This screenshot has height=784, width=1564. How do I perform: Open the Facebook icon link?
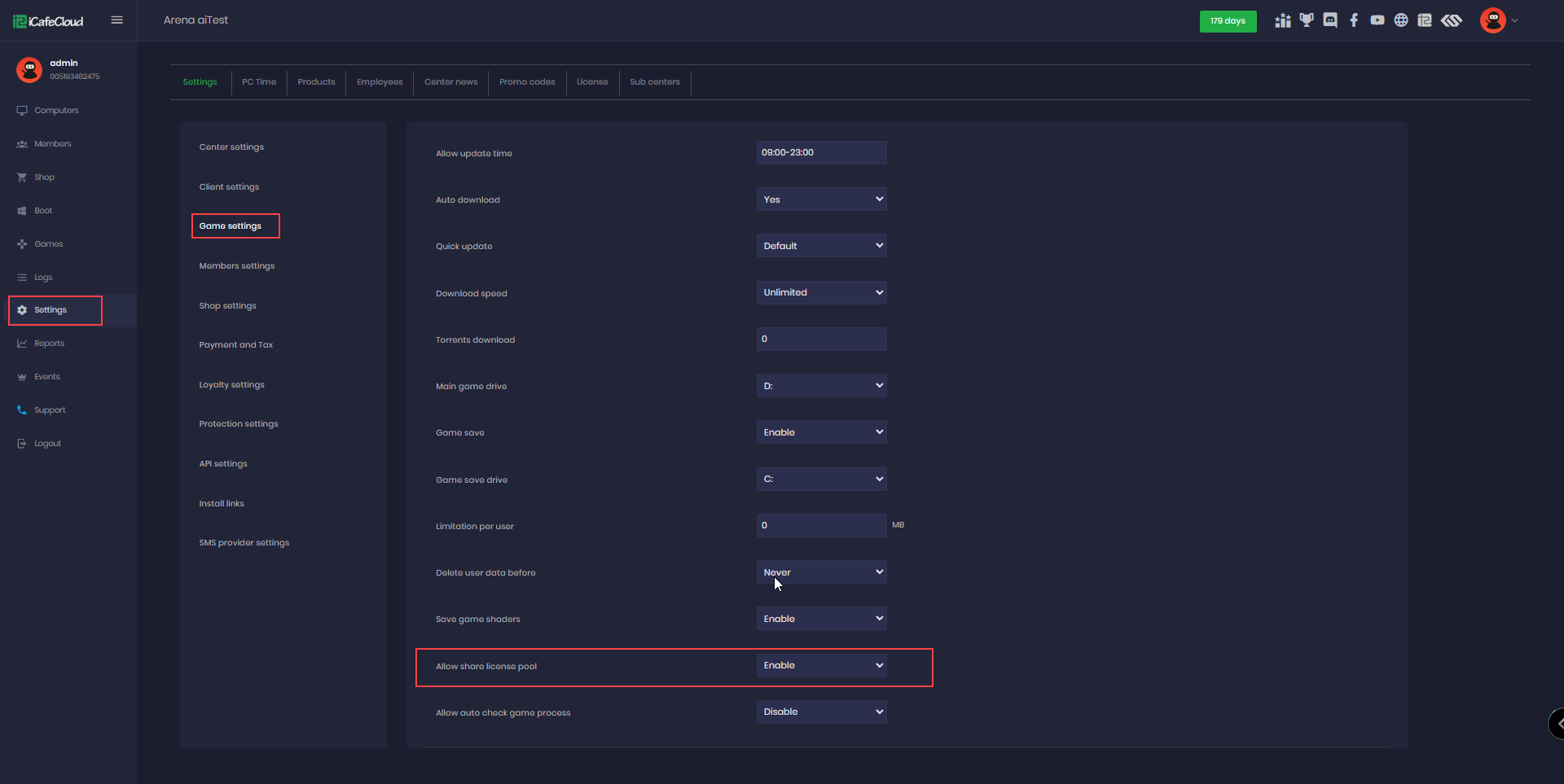[1354, 20]
